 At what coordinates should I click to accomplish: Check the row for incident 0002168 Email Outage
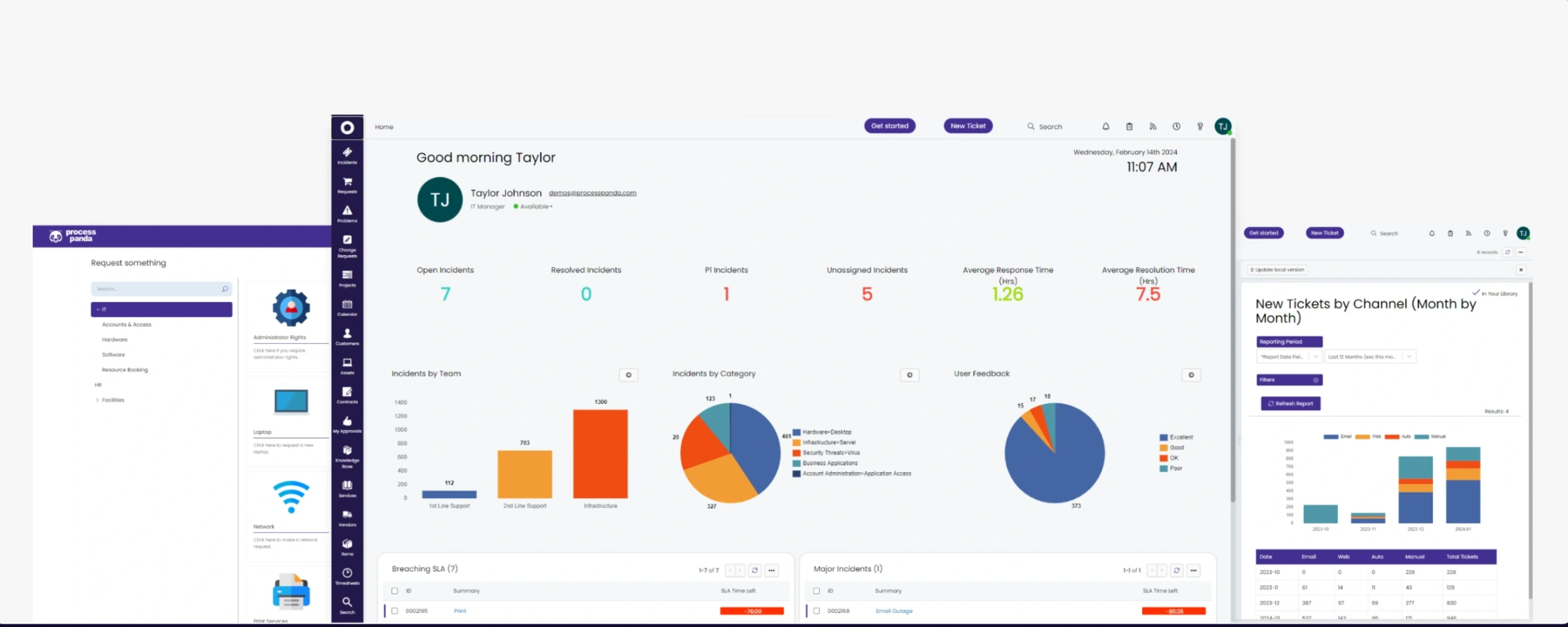click(x=816, y=611)
